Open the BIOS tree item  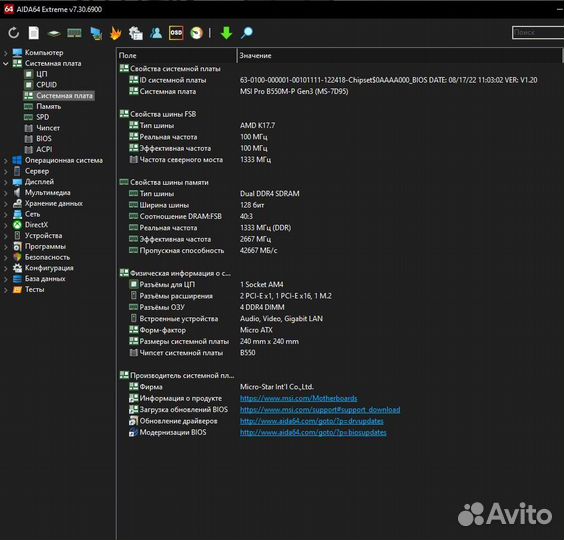coord(44,139)
